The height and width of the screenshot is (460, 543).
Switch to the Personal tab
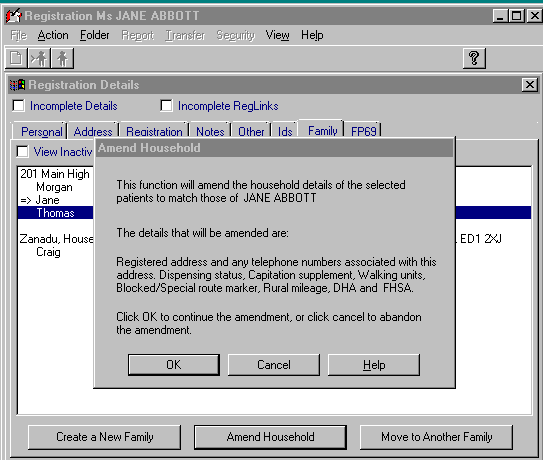click(x=41, y=132)
